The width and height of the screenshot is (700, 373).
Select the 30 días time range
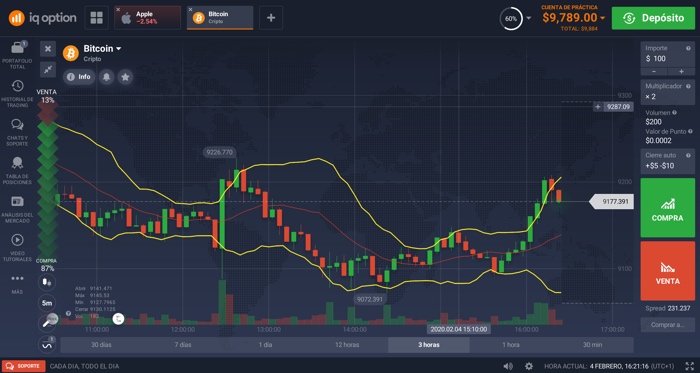tap(101, 345)
